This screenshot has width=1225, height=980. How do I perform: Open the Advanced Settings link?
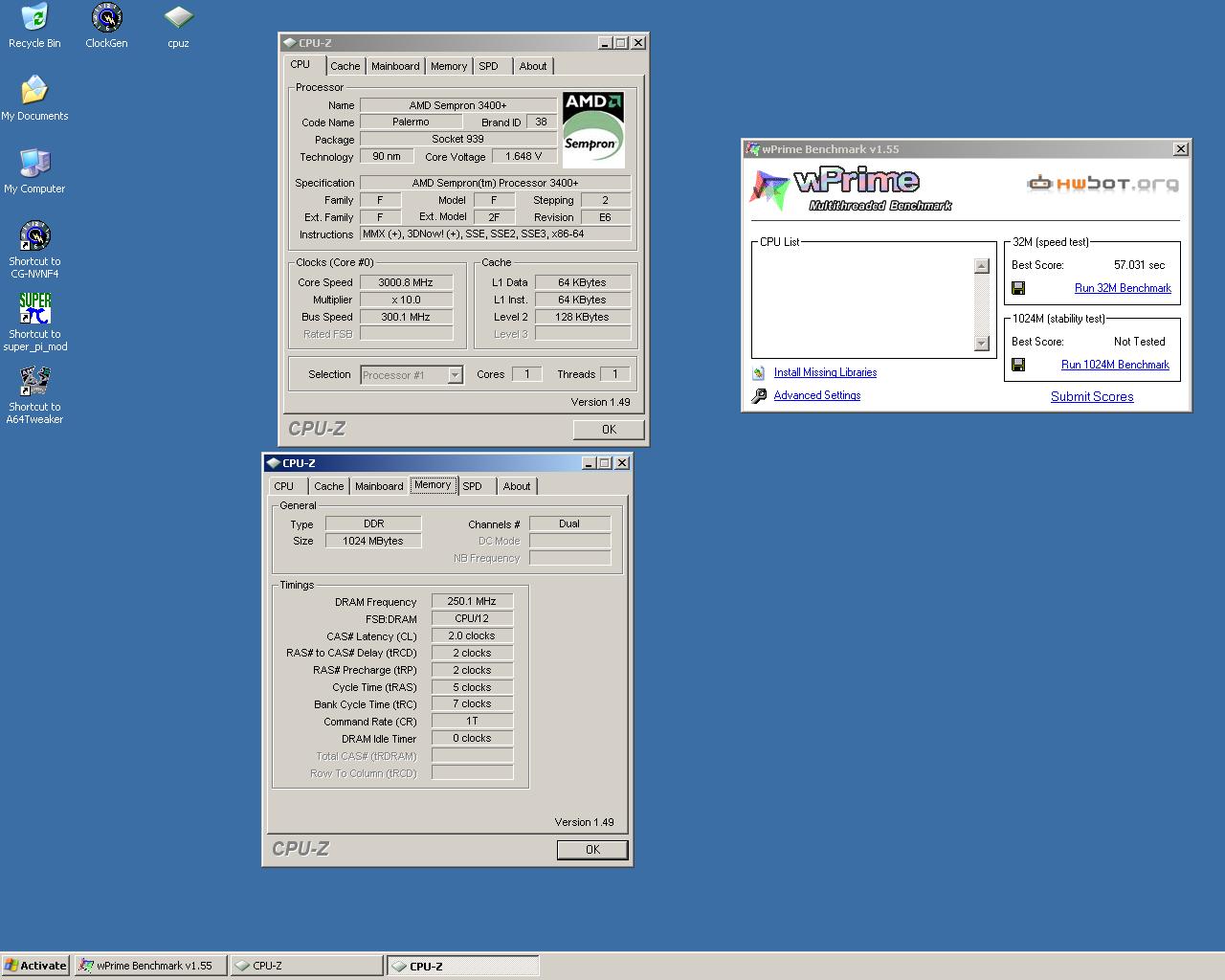tap(817, 395)
